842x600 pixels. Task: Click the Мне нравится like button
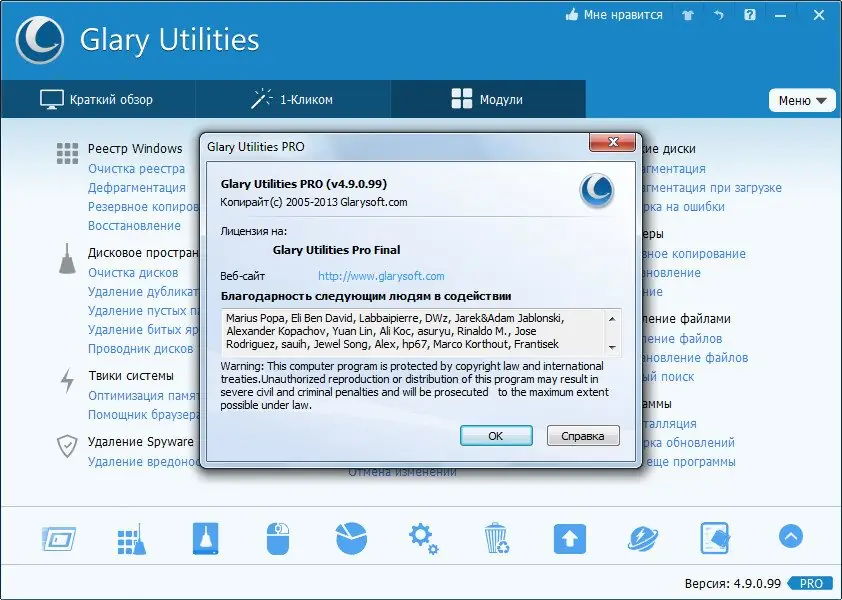click(x=613, y=14)
